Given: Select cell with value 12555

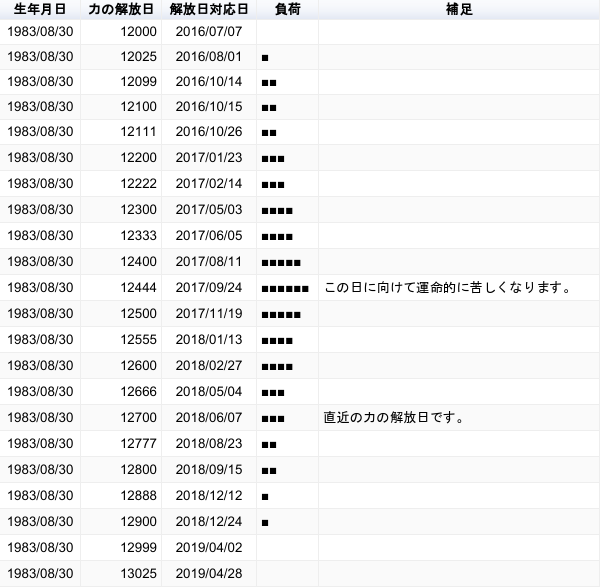Looking at the screenshot, I should tap(121, 339).
